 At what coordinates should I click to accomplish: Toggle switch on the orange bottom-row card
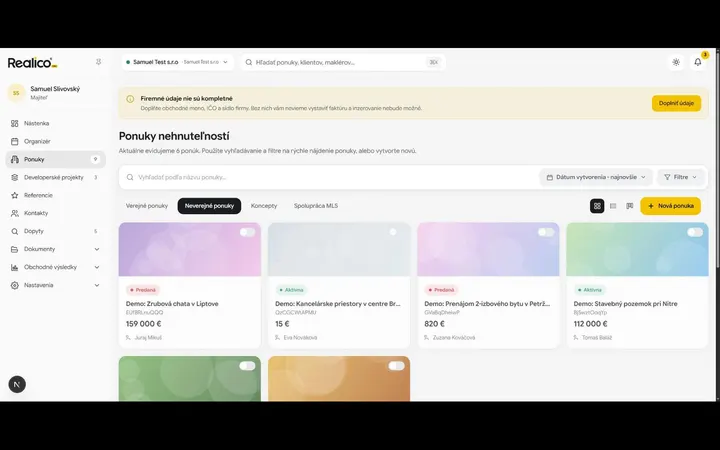point(396,366)
